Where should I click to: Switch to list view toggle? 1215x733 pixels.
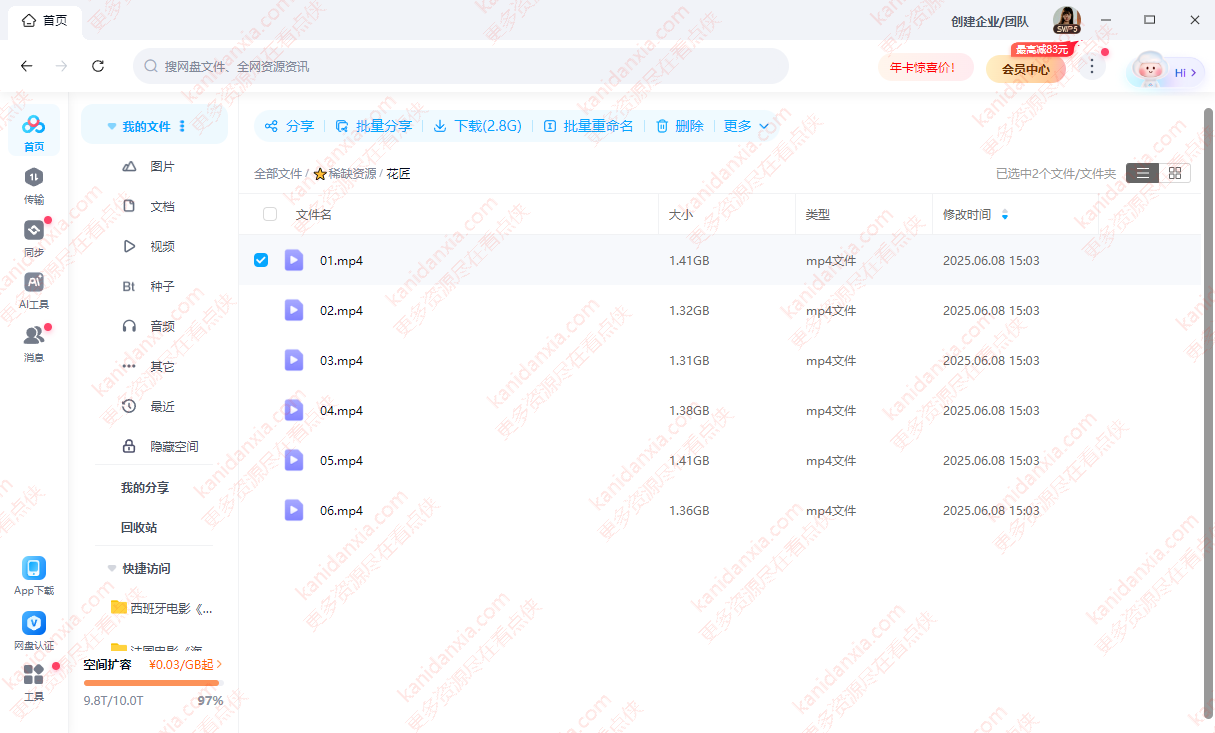point(1142,173)
